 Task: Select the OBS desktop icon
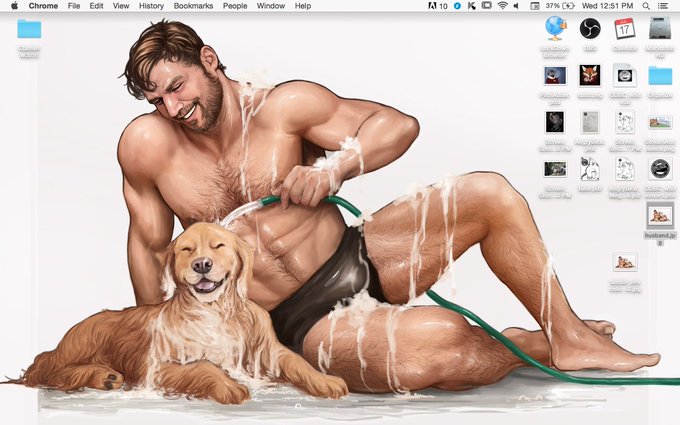(x=590, y=29)
